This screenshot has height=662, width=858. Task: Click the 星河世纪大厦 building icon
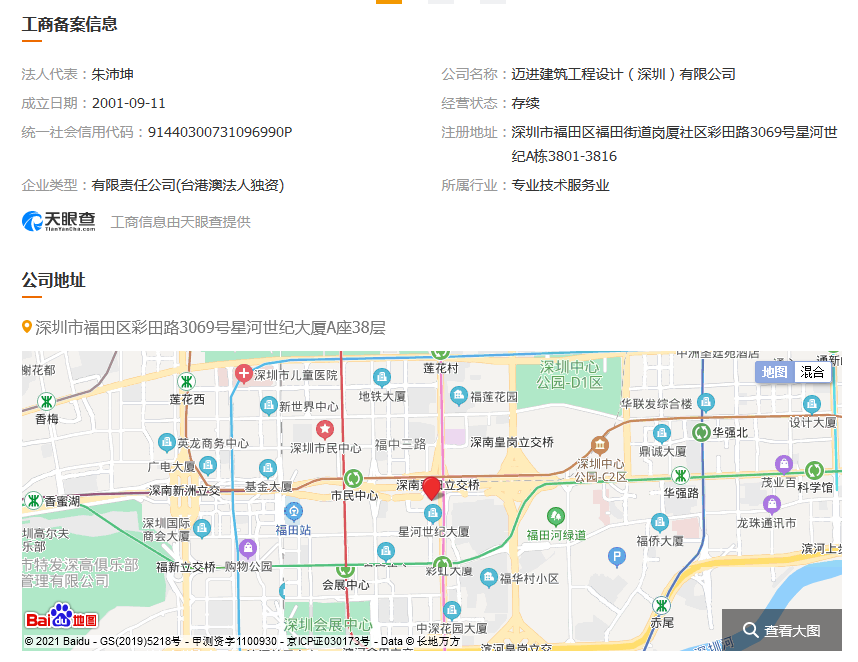click(x=433, y=513)
